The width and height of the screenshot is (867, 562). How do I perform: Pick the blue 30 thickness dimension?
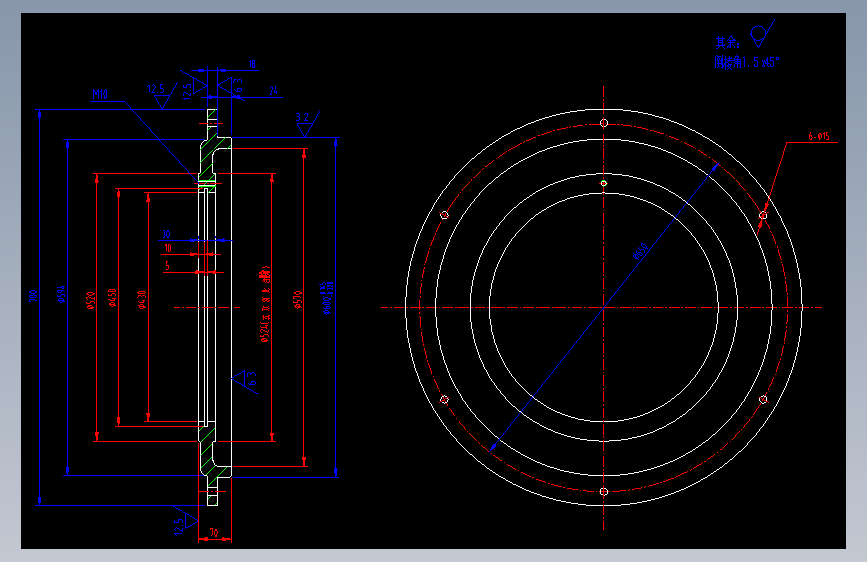coord(166,234)
